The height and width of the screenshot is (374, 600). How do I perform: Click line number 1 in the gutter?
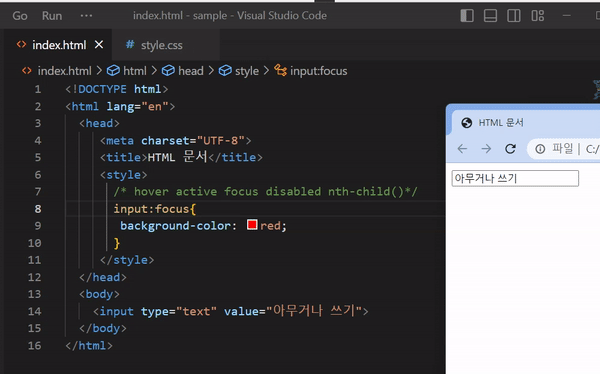tap(38, 89)
